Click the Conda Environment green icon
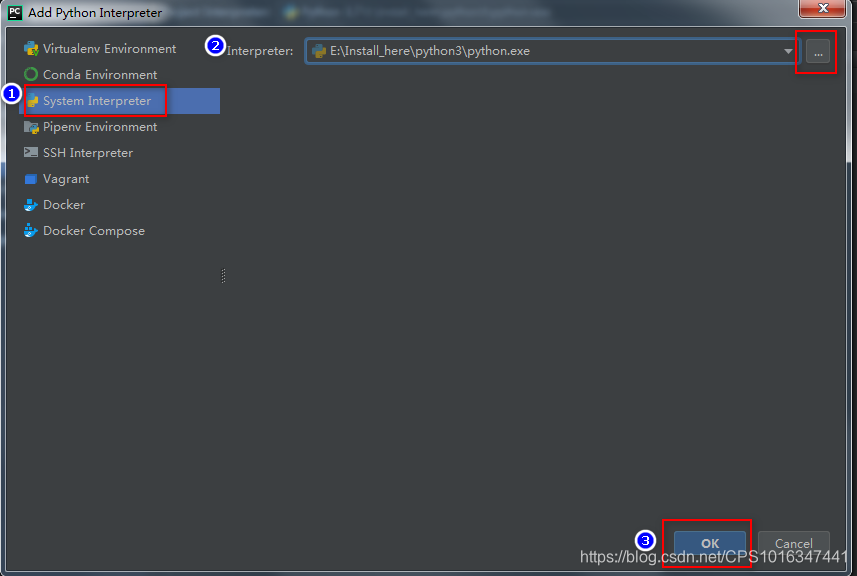This screenshot has width=857, height=576. coord(31,74)
